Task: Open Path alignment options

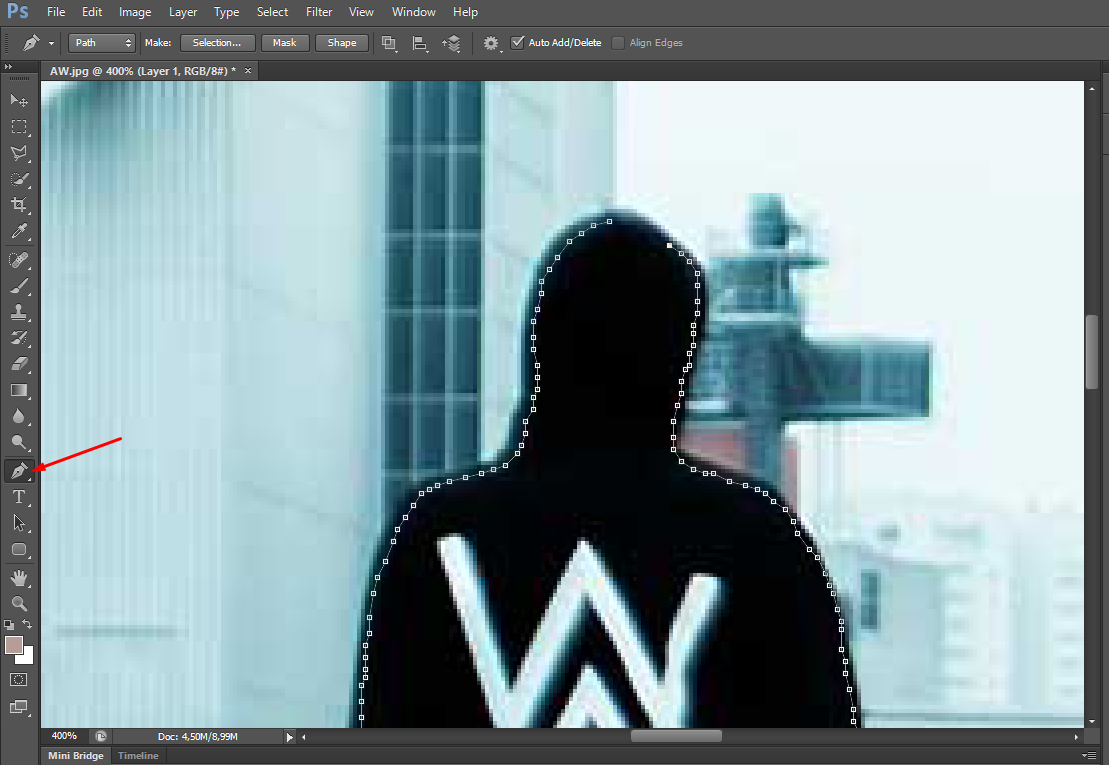Action: coord(420,43)
